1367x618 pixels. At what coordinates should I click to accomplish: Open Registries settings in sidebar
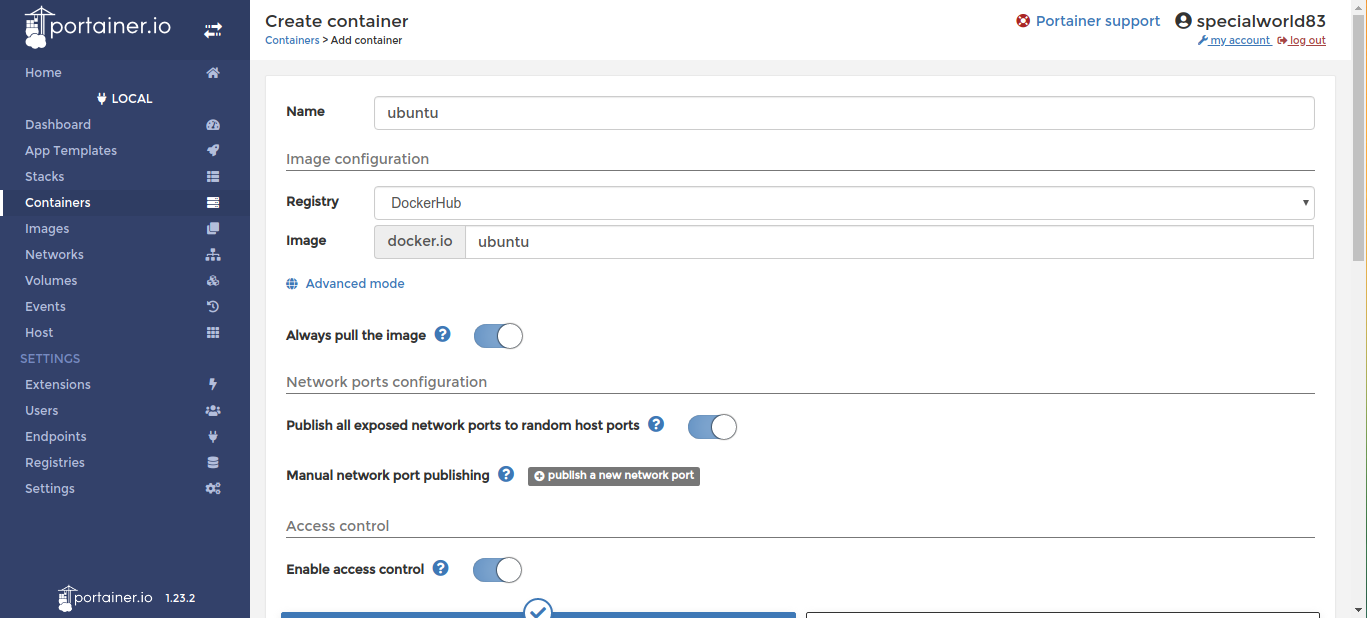tap(55, 463)
